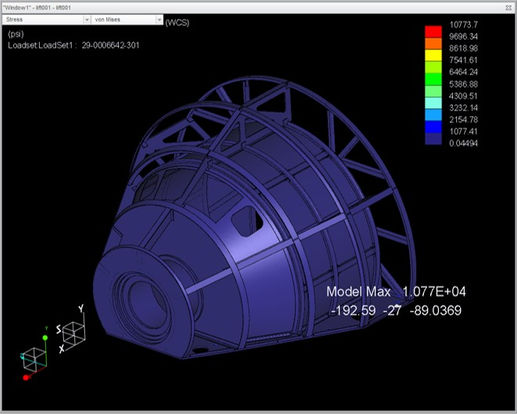Select the legend value 8618.98
This screenshot has width=517, height=414.
tap(463, 48)
